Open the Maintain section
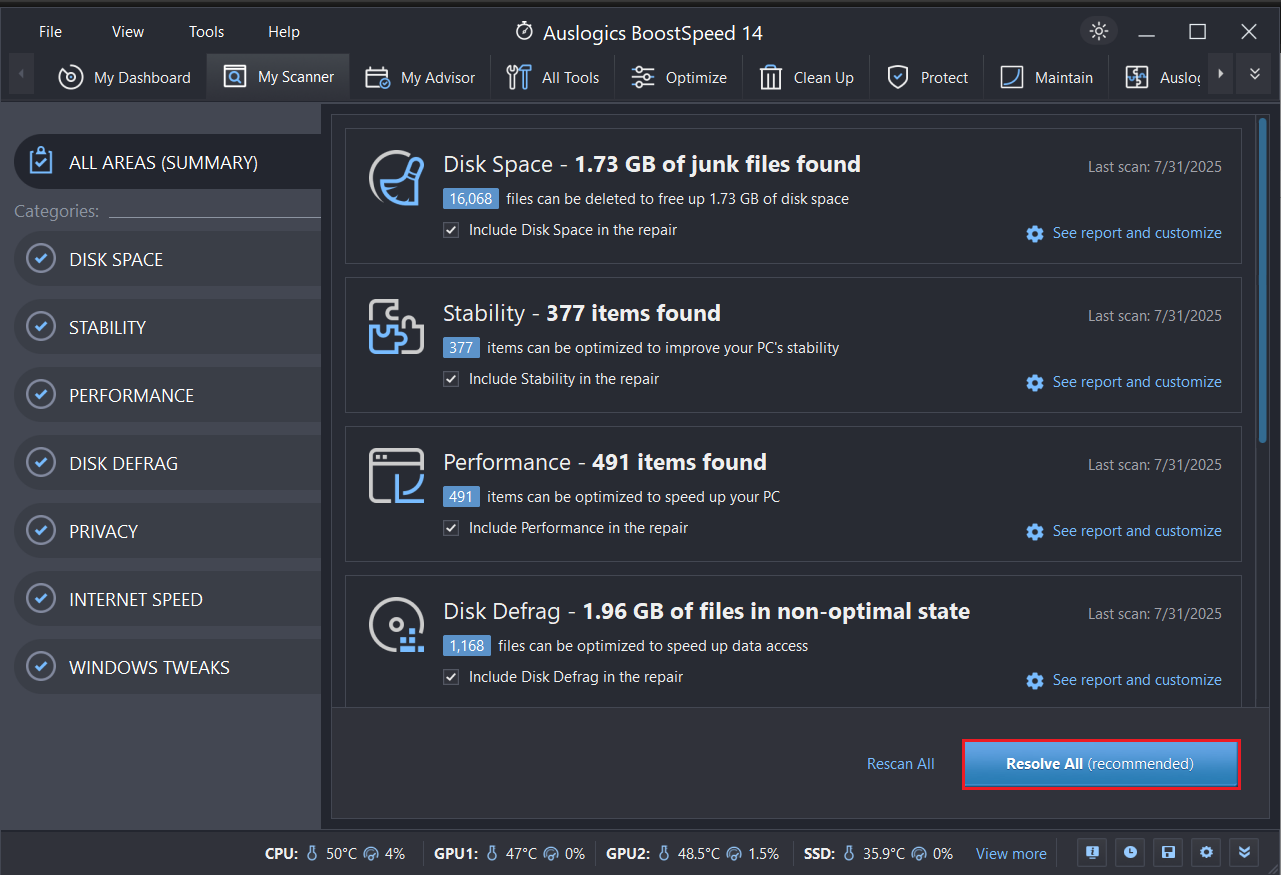Image resolution: width=1281 pixels, height=875 pixels. 1046,76
